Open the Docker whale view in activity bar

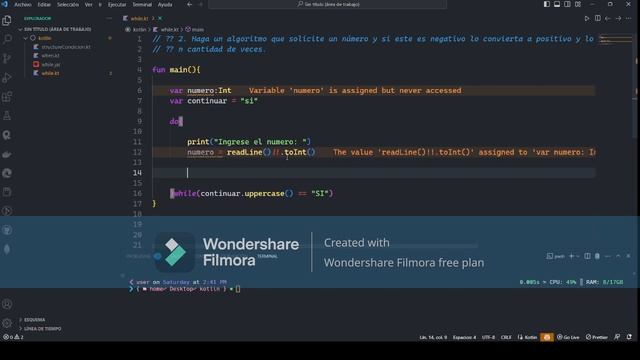point(7,154)
